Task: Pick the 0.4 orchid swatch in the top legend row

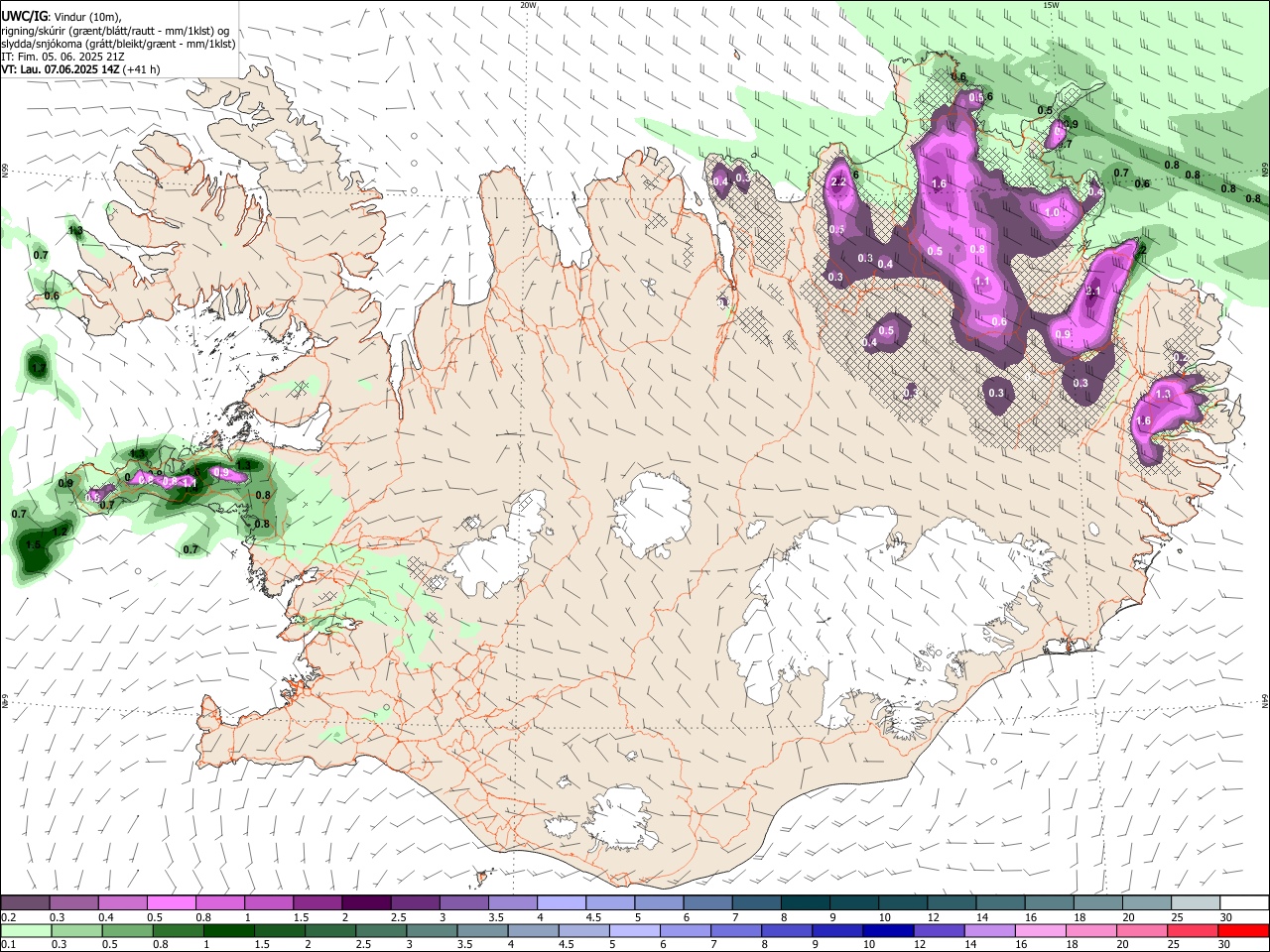Action: click(x=123, y=903)
